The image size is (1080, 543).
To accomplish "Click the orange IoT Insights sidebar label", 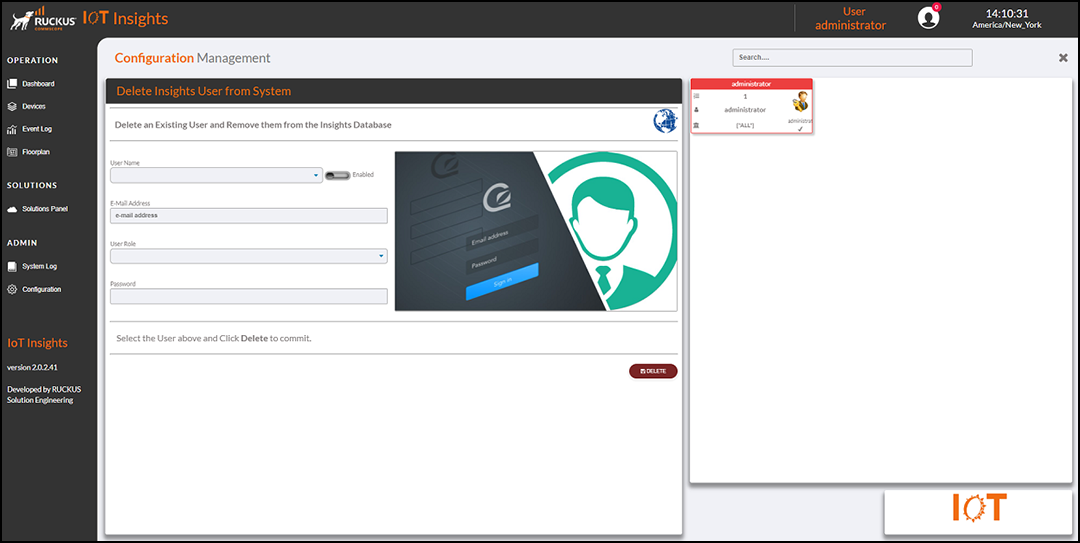I will click(x=37, y=343).
